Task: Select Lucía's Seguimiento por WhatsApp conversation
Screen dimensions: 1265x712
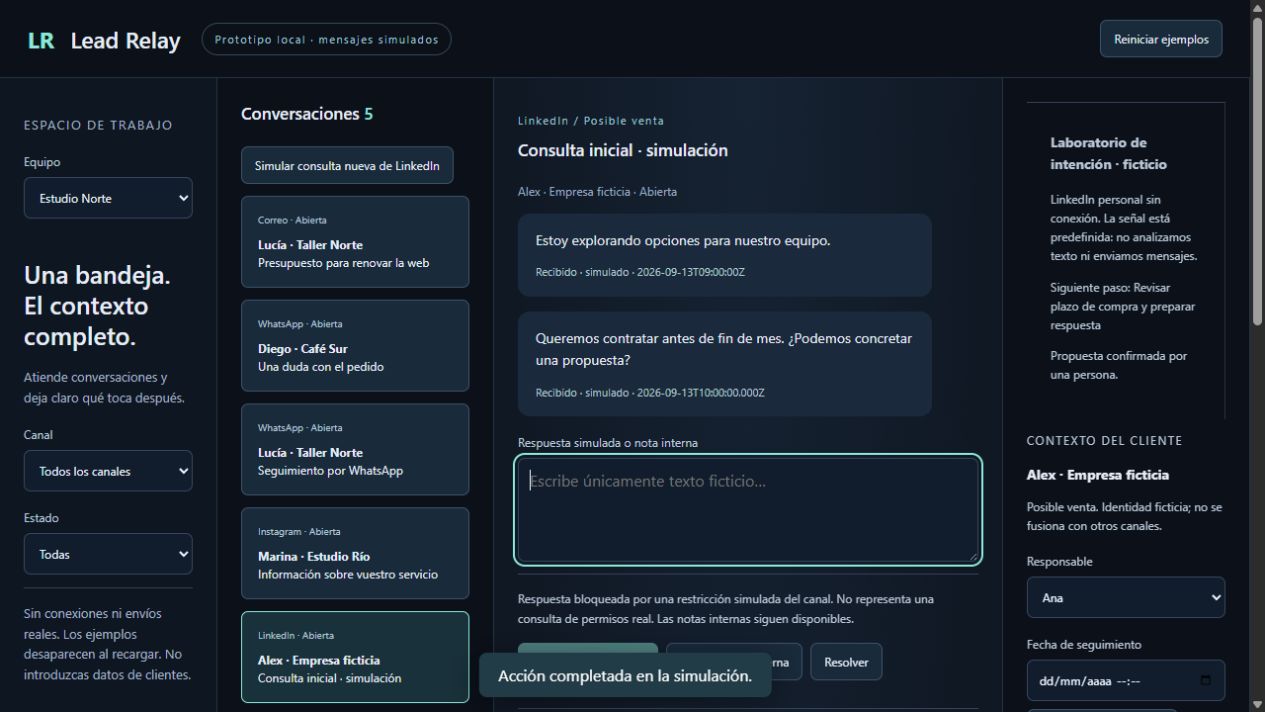Action: tap(355, 450)
